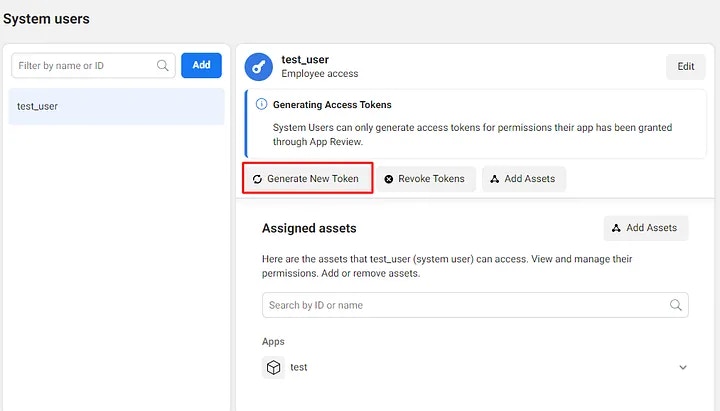Click the info icon beside Generating Access Tokens
The image size is (720, 411).
click(261, 104)
